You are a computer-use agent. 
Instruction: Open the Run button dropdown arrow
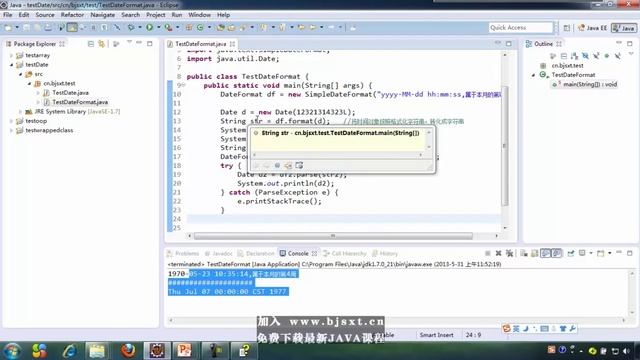tap(158, 27)
